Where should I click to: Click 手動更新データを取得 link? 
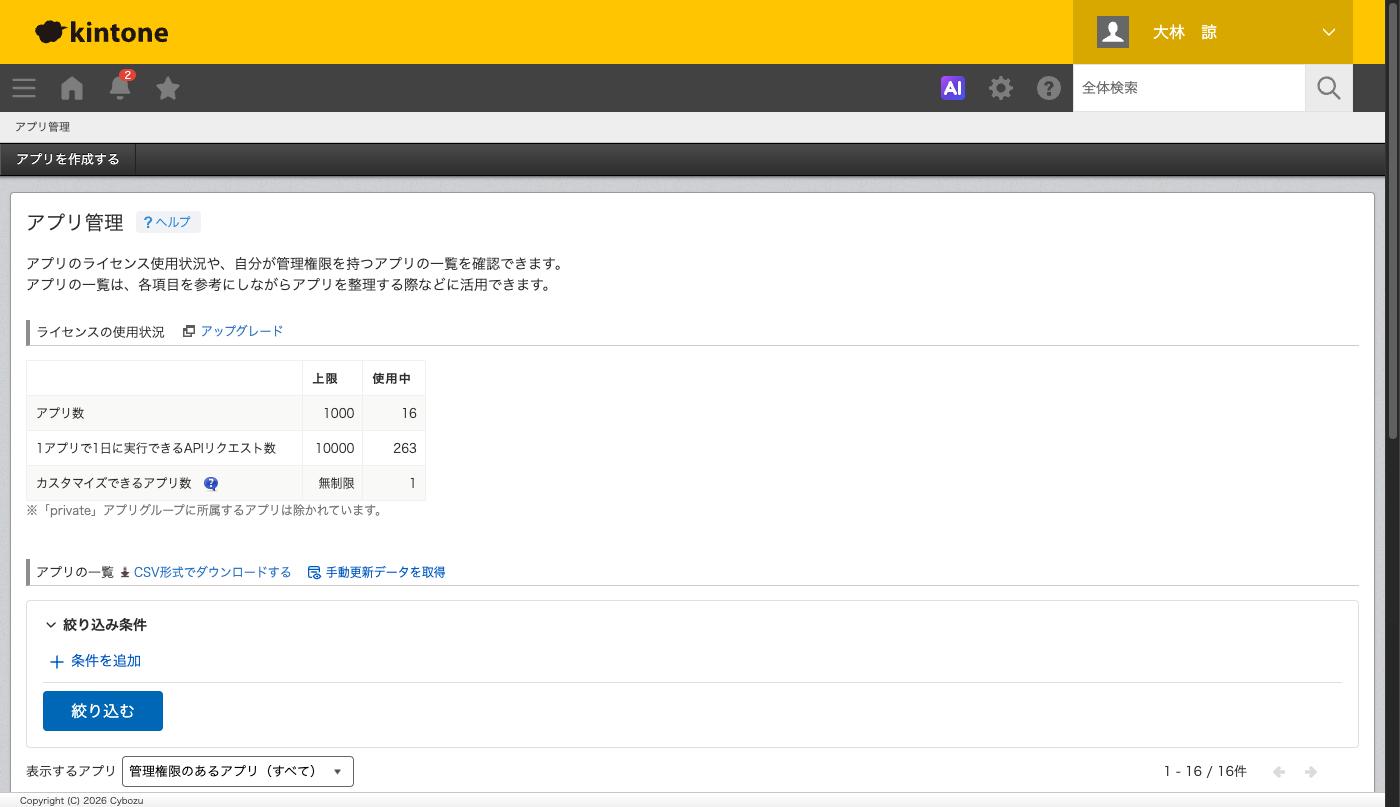click(x=386, y=572)
